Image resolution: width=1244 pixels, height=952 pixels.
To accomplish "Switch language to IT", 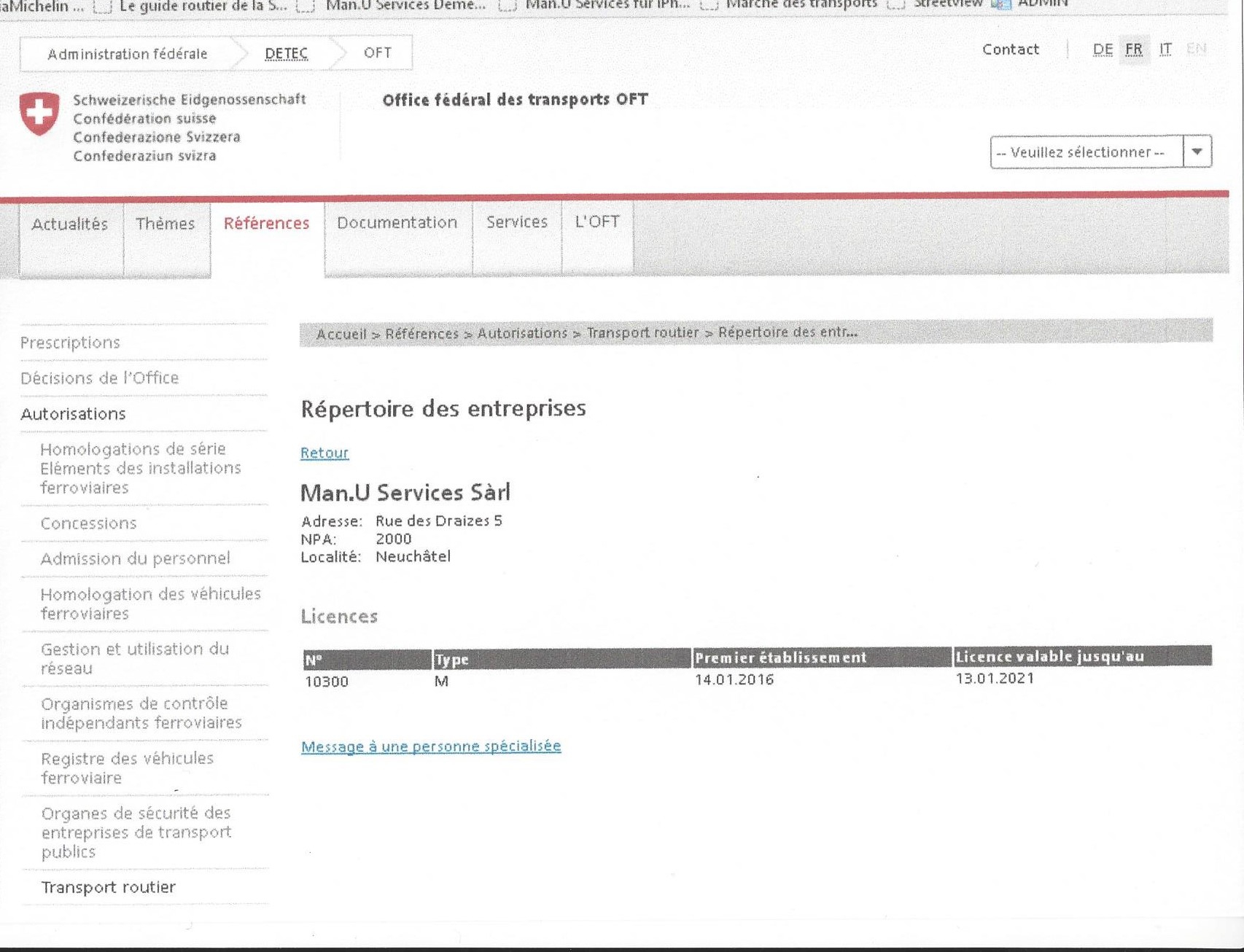I will [x=1165, y=50].
